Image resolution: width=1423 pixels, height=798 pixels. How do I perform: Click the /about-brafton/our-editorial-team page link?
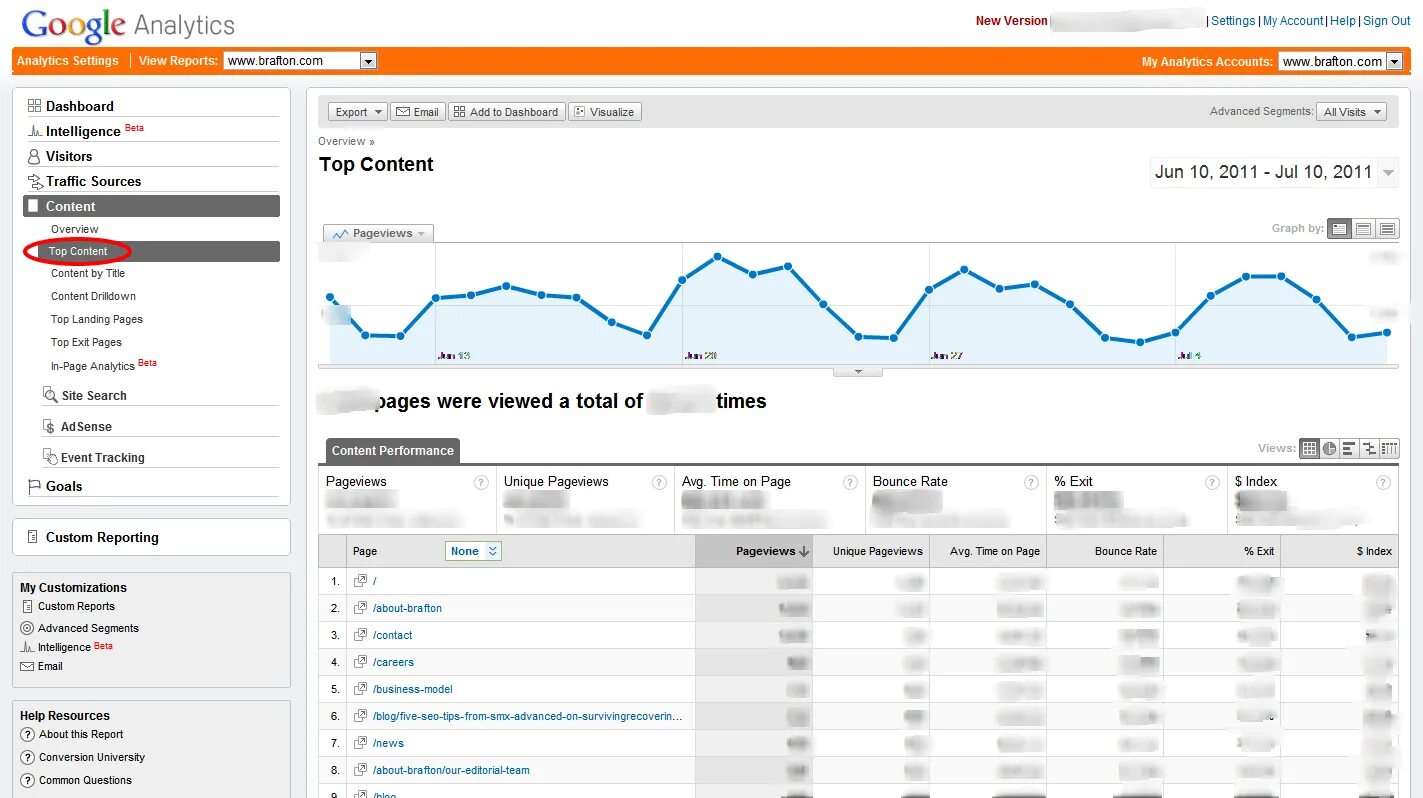coord(451,770)
